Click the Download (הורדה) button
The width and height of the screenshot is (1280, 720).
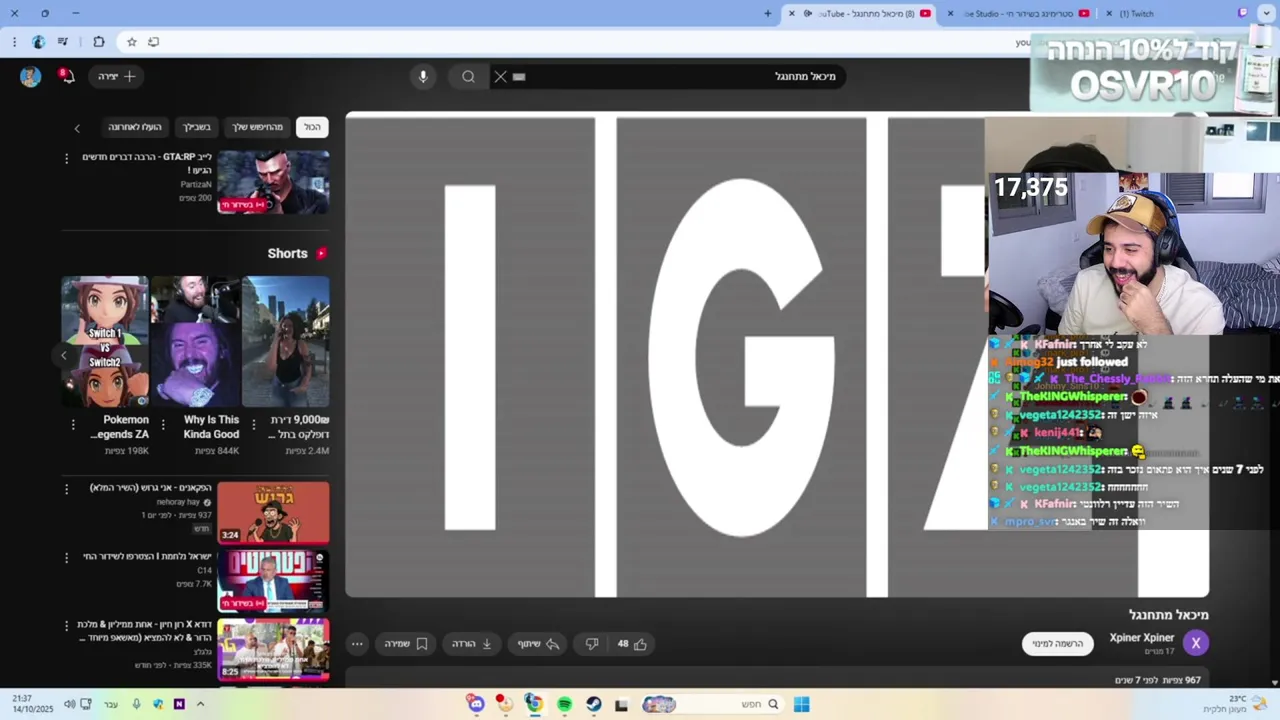pyautogui.click(x=473, y=644)
